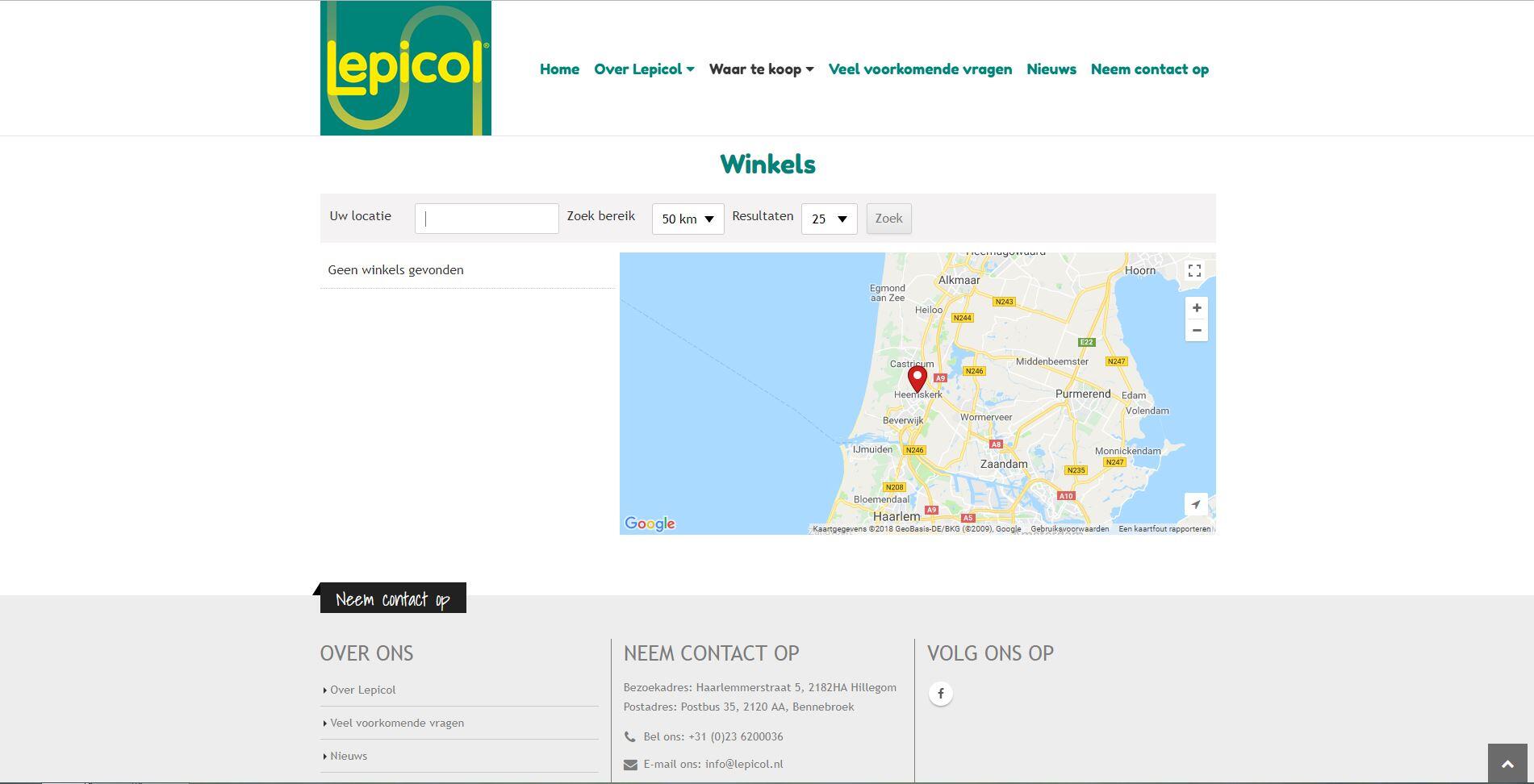Click the Alkmaar label on the map
The width and height of the screenshot is (1534, 784).
coord(959,280)
